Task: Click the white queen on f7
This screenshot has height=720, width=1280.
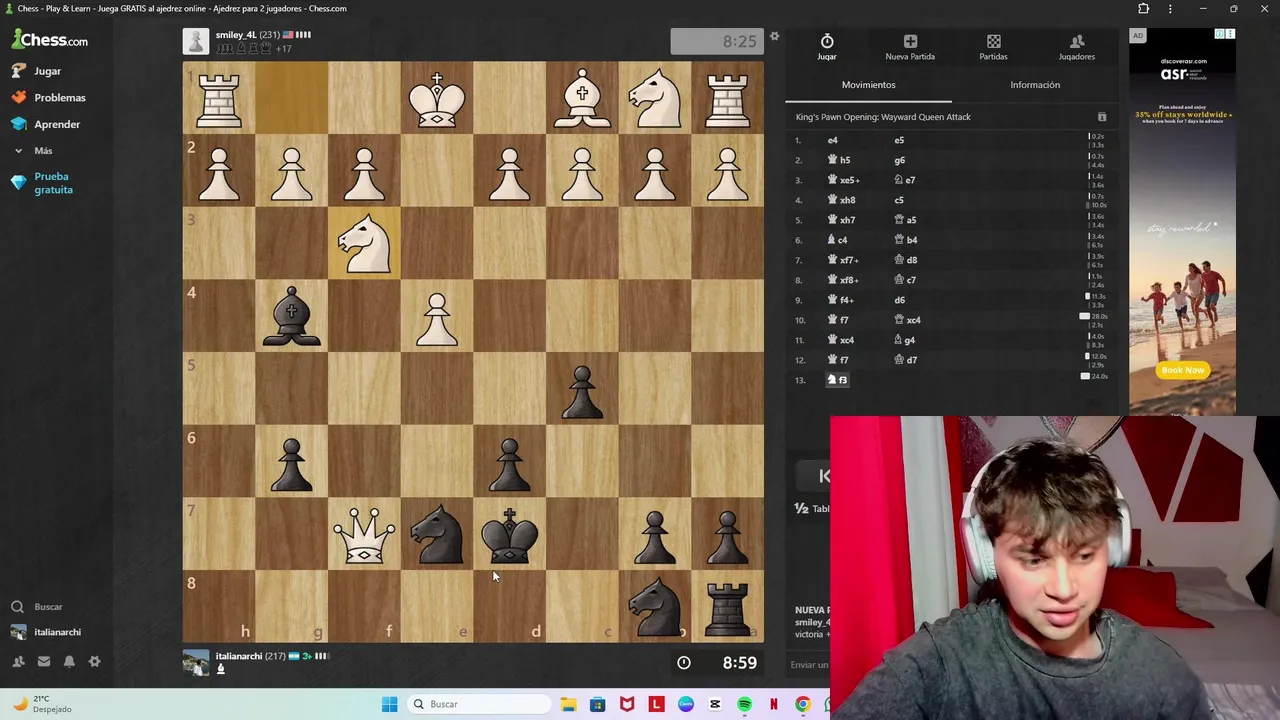Action: click(x=364, y=534)
